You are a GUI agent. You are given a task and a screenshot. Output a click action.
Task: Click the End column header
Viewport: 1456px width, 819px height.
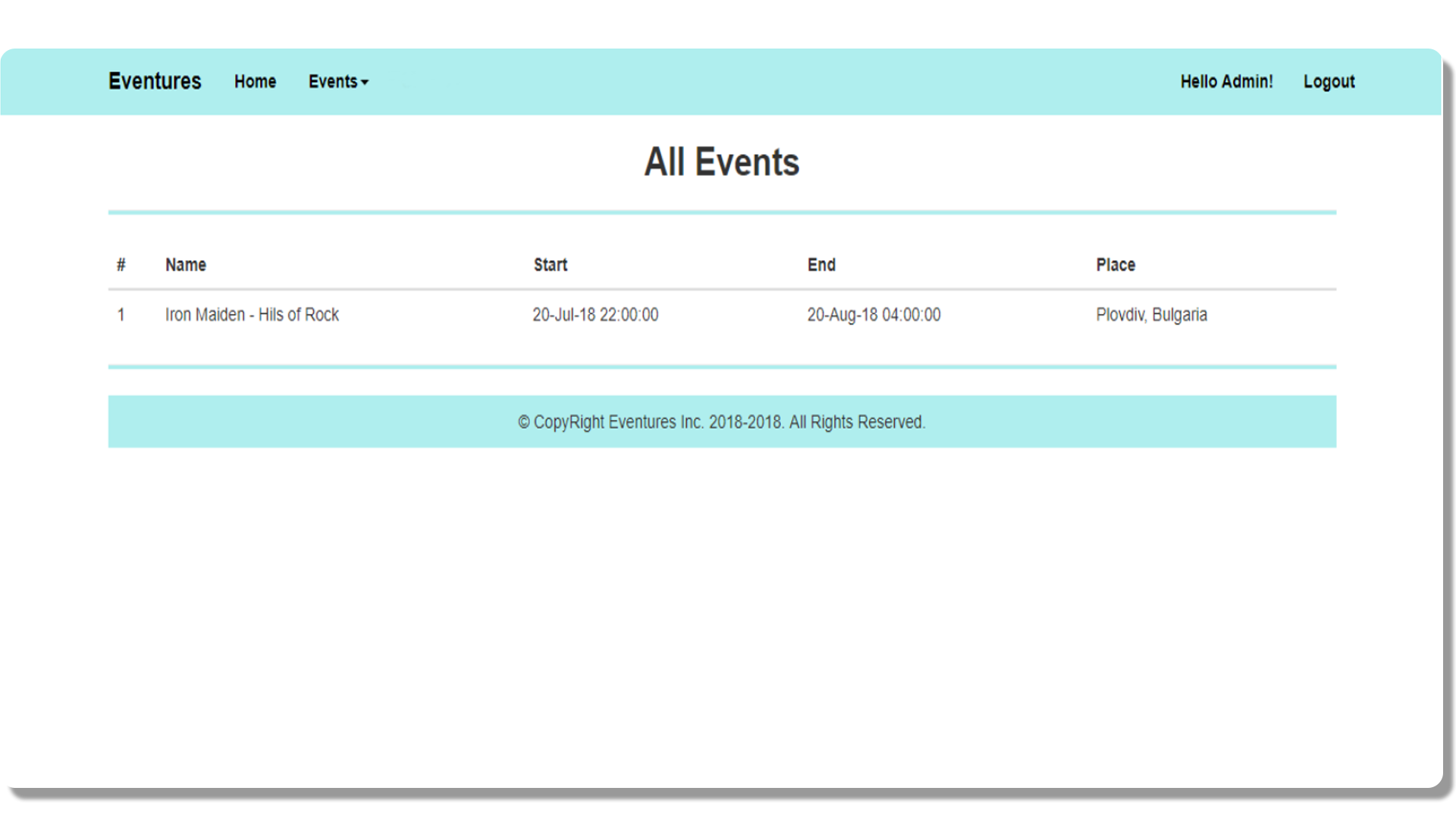tap(821, 265)
